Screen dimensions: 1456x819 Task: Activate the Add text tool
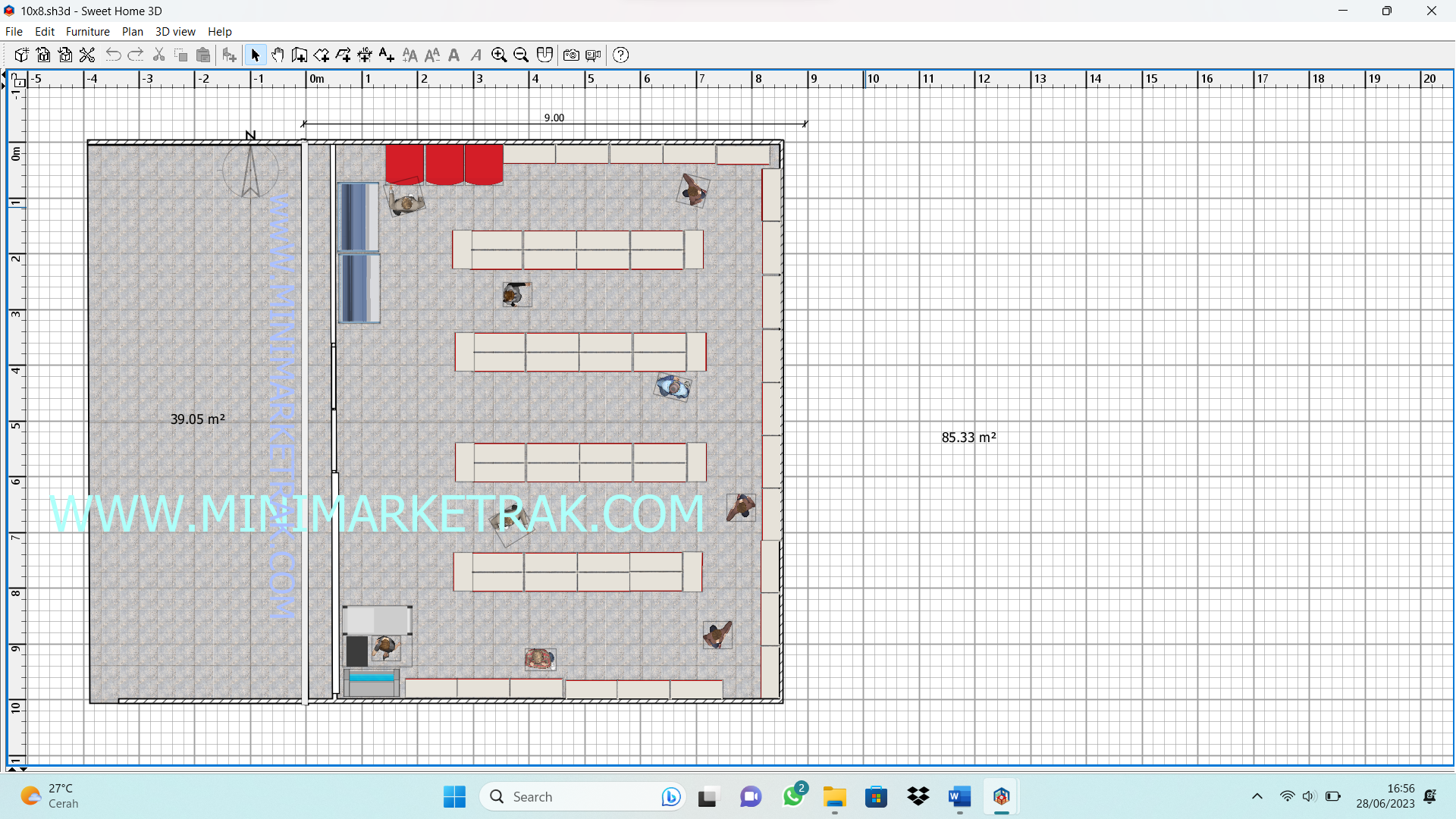(387, 55)
